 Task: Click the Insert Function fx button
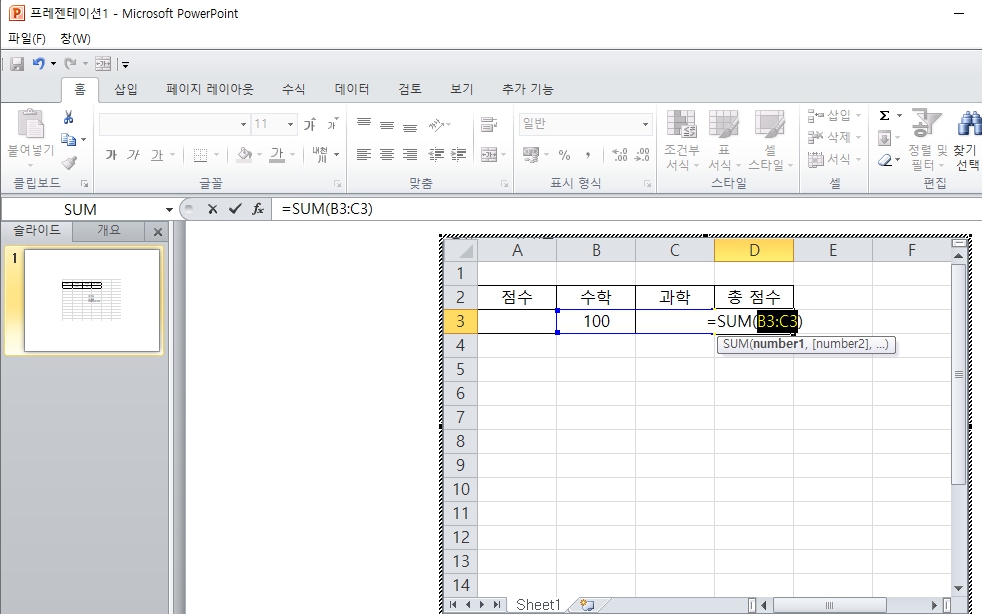257,209
